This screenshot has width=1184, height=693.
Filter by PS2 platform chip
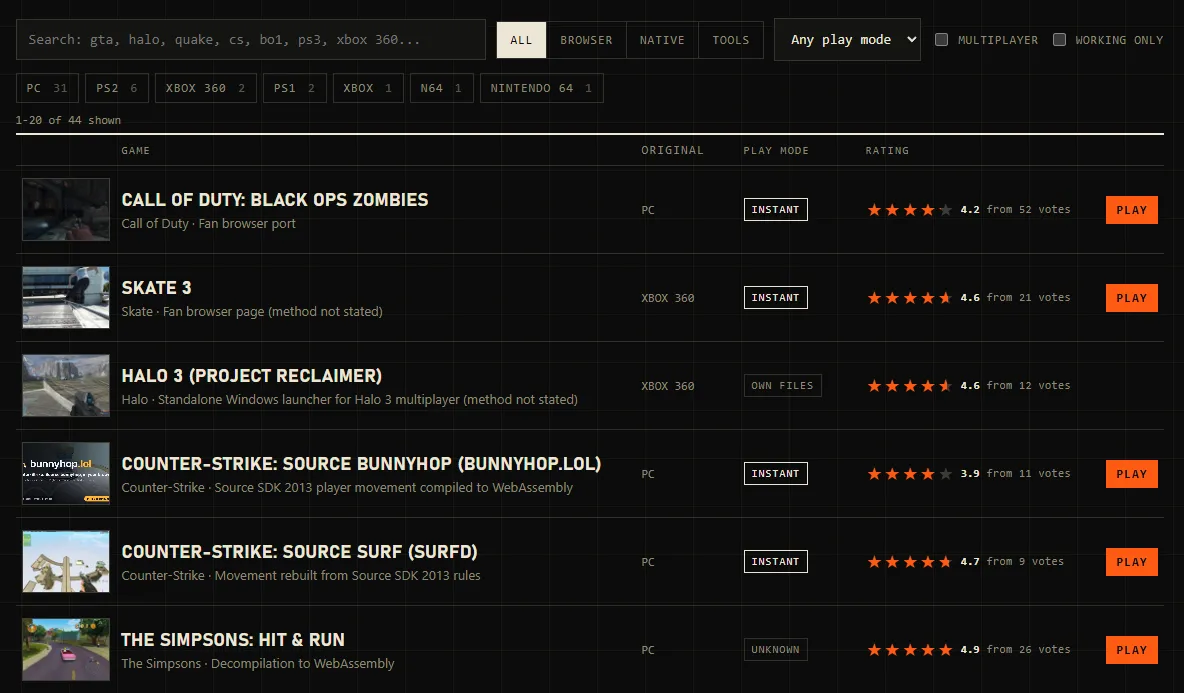tap(117, 88)
